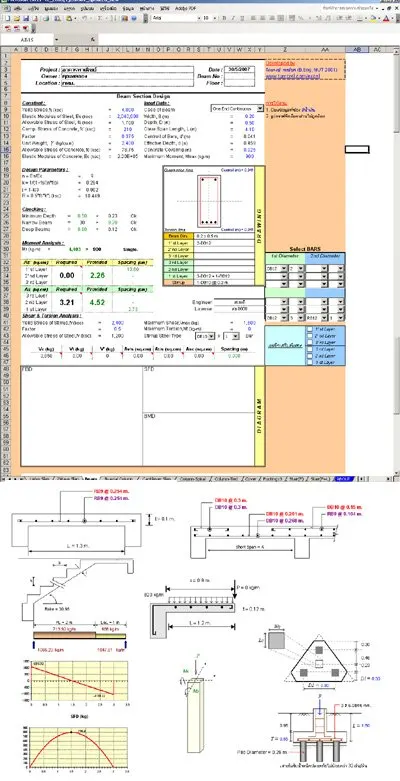This screenshot has width=400, height=781.
Task: Click the Font Color icon
Action: coord(386,18)
